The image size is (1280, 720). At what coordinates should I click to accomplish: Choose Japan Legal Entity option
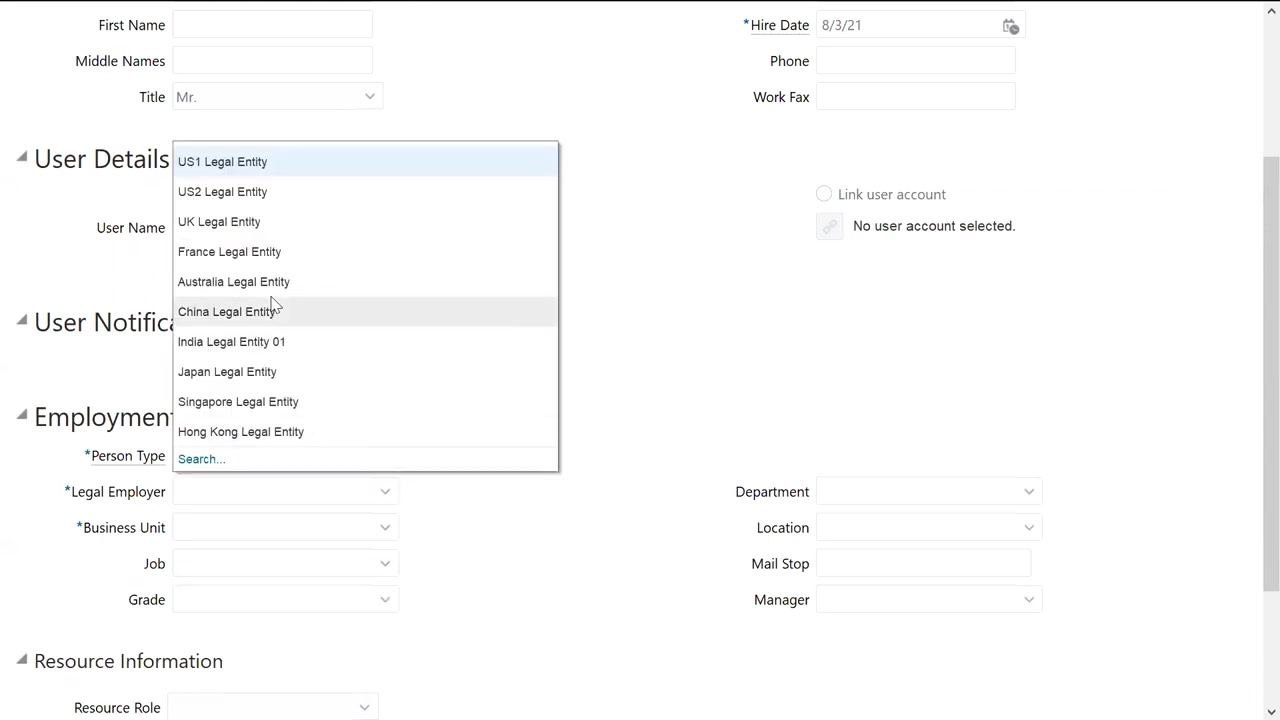[x=365, y=372]
